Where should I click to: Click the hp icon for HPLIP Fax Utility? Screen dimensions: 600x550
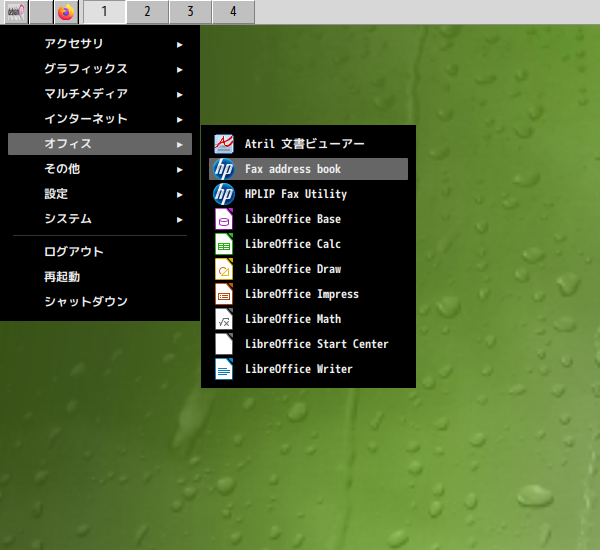224,194
